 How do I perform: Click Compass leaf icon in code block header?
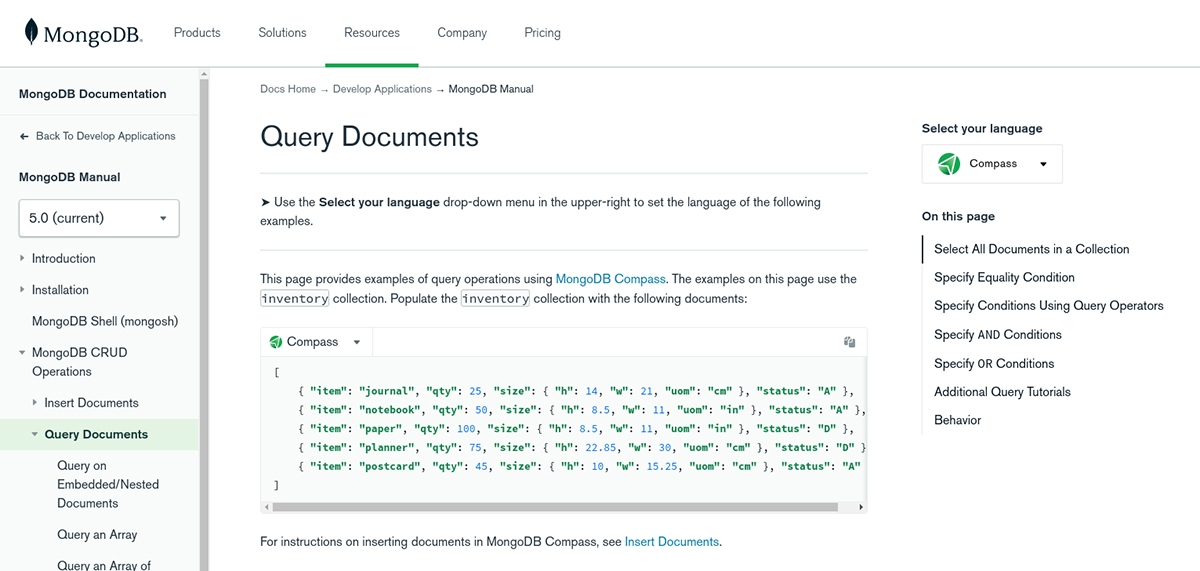click(276, 342)
